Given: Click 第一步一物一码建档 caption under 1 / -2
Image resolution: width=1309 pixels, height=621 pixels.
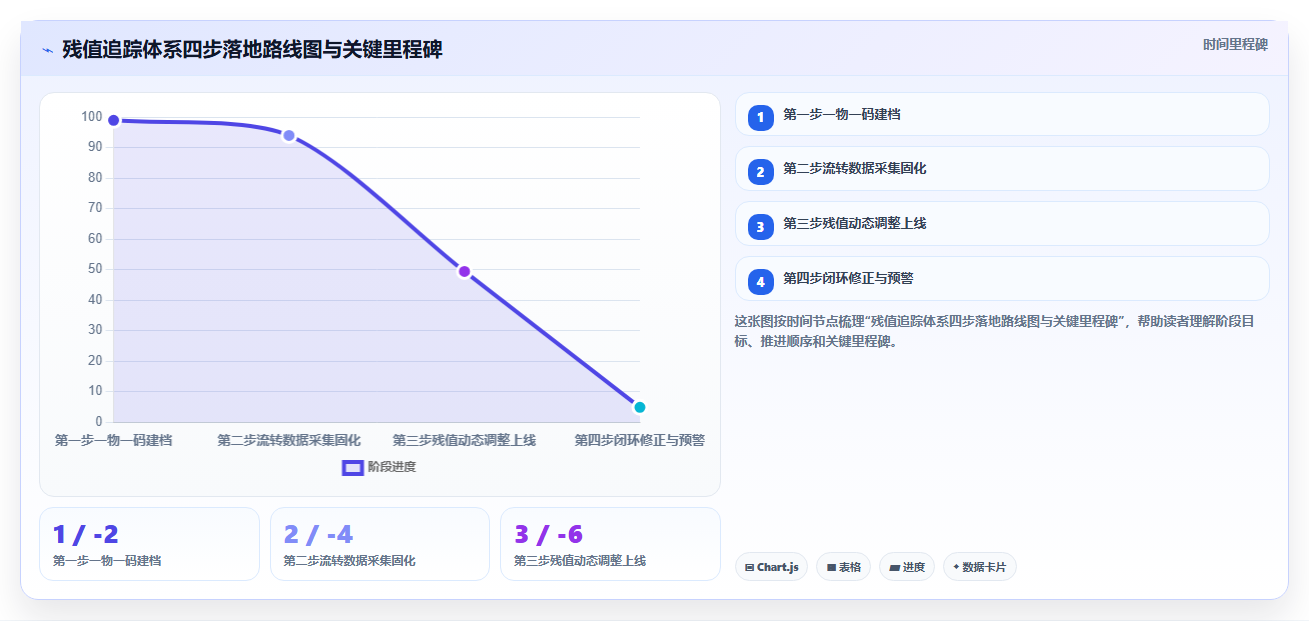Looking at the screenshot, I should pos(107,561).
